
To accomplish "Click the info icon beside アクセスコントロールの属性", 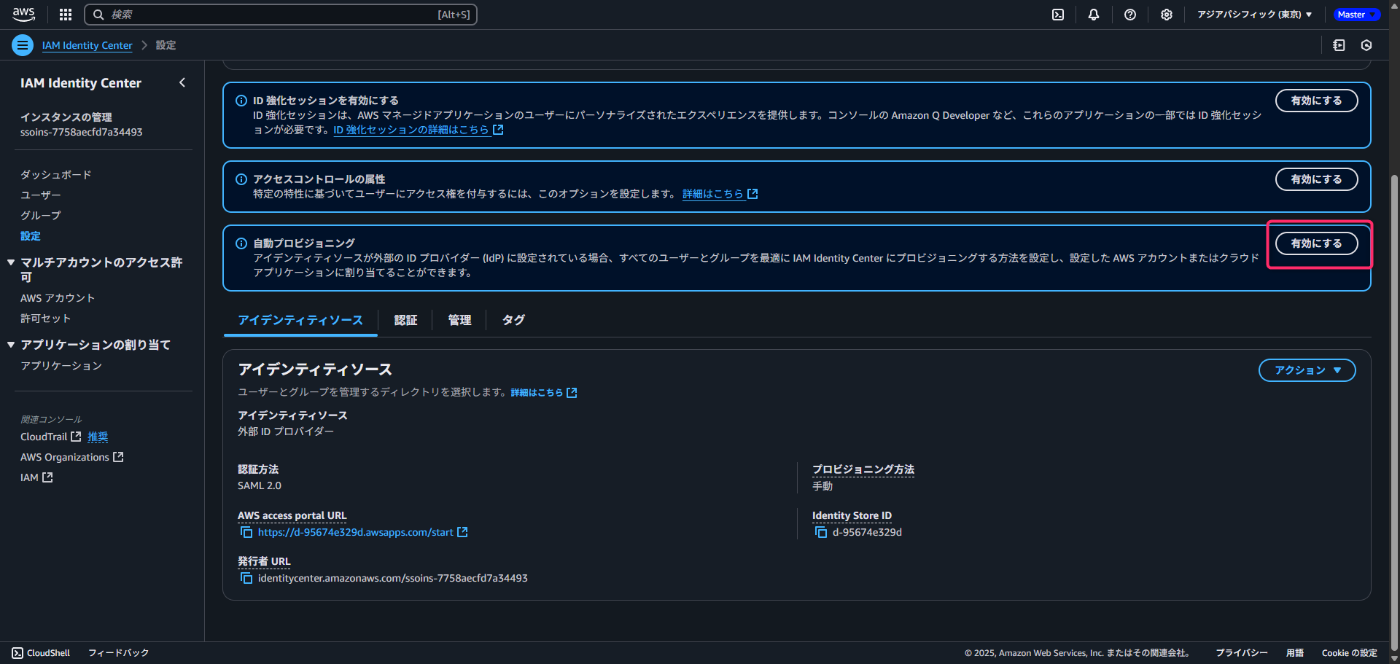I will 241,179.
